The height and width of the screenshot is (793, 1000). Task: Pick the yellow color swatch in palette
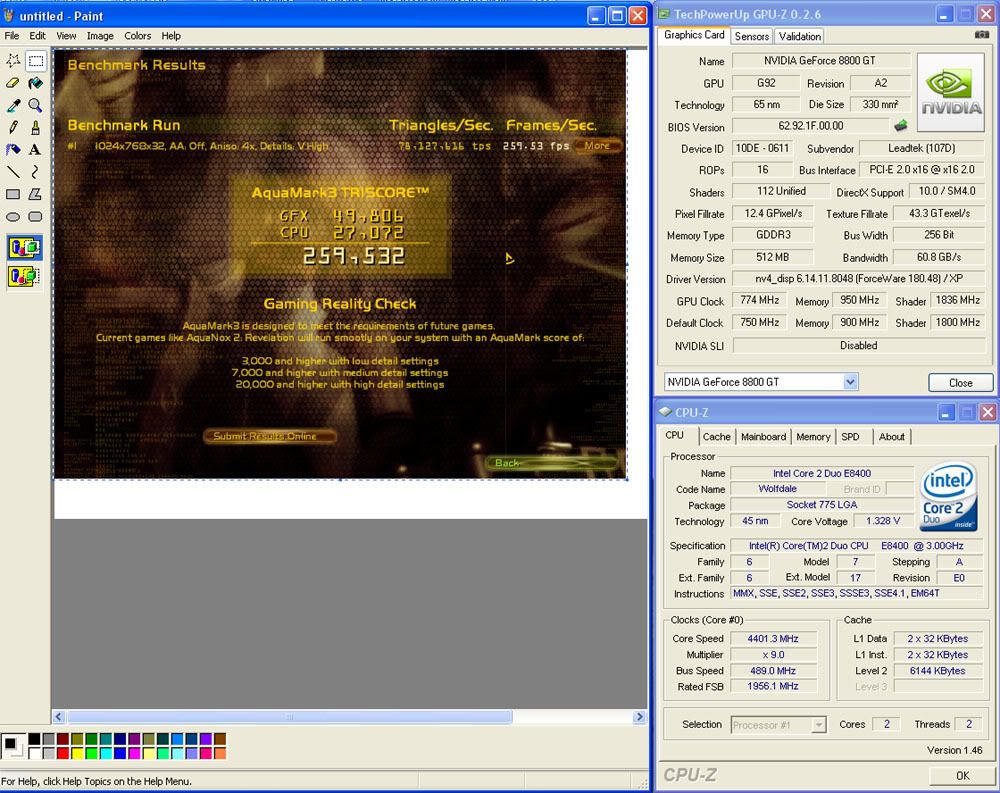pos(77,753)
